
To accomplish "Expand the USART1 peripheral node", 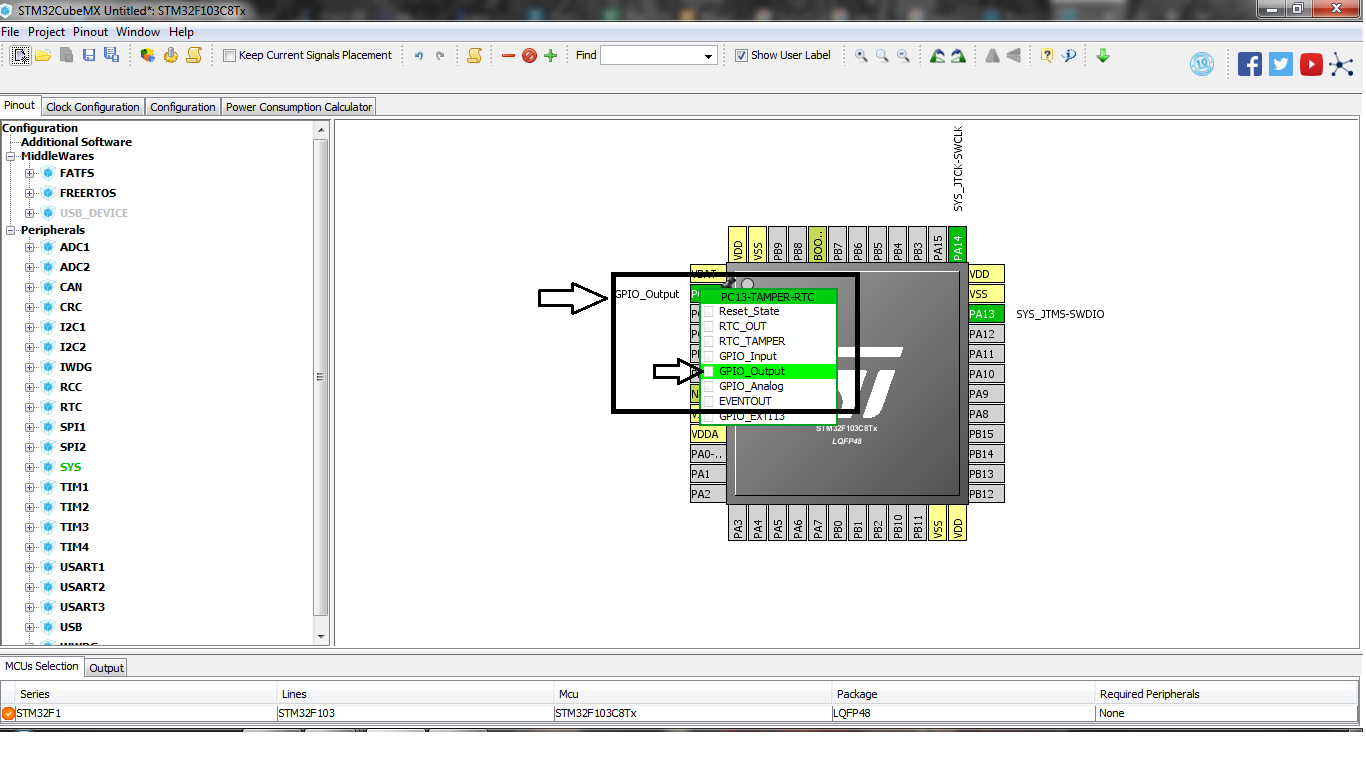I will pyautogui.click(x=30, y=567).
